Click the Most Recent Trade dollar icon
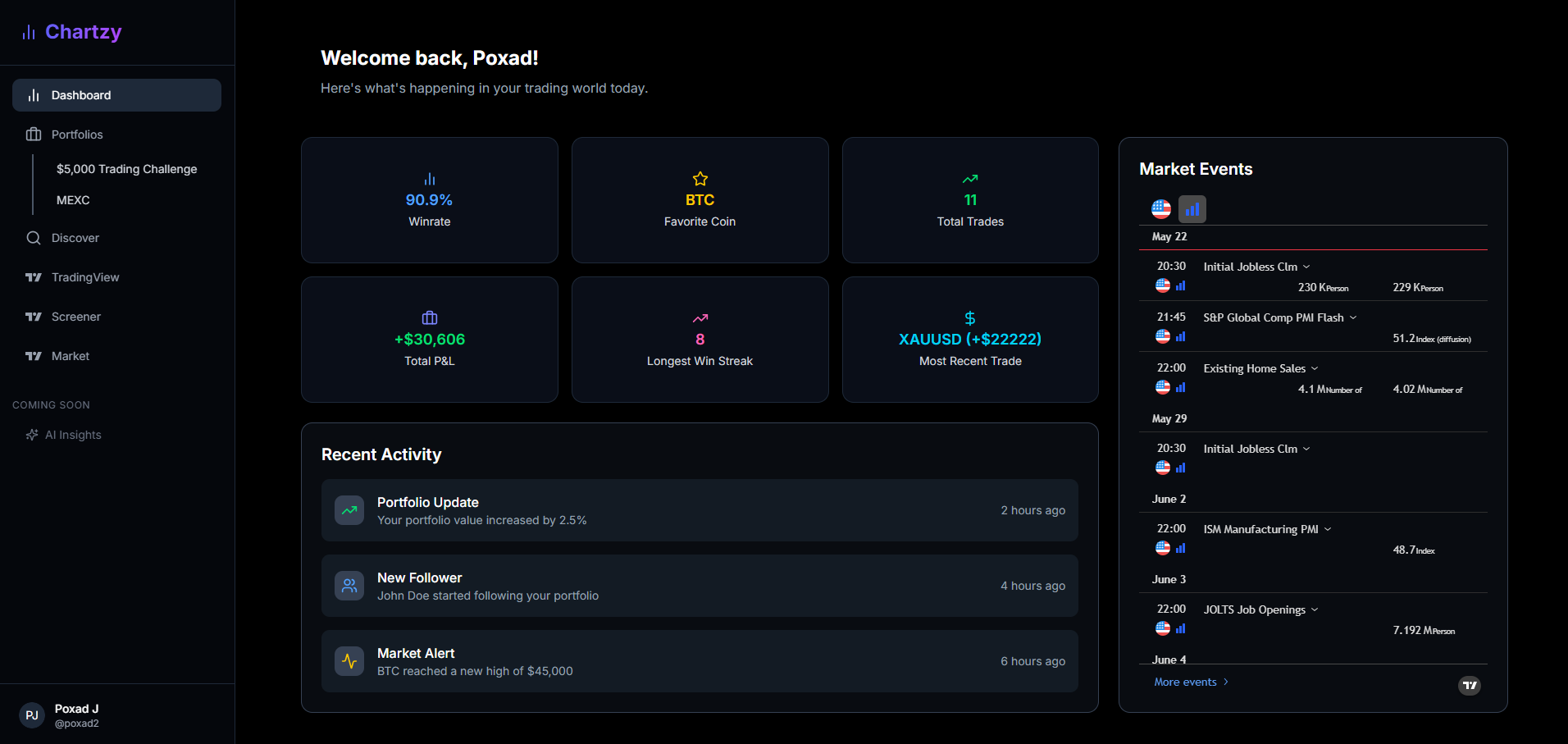The image size is (1568, 744). pyautogui.click(x=970, y=318)
